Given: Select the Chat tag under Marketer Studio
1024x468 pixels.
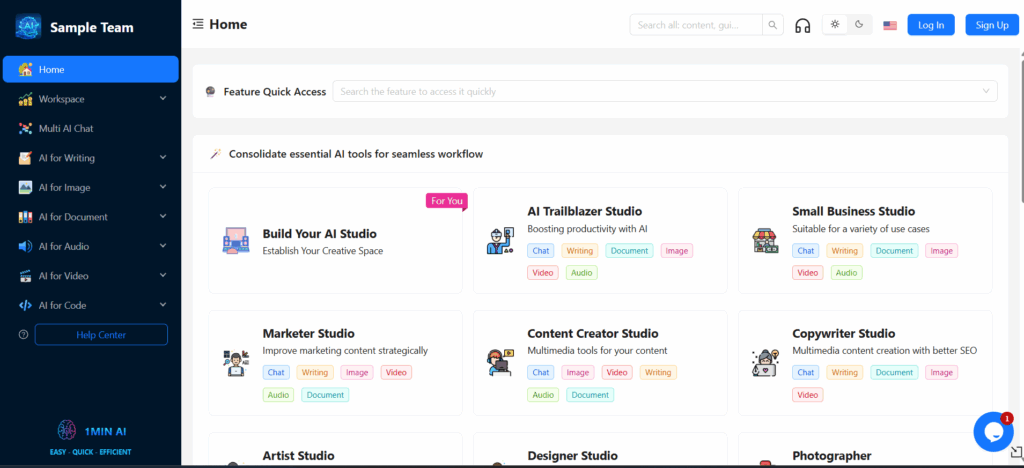Looking at the screenshot, I should pyautogui.click(x=276, y=372).
